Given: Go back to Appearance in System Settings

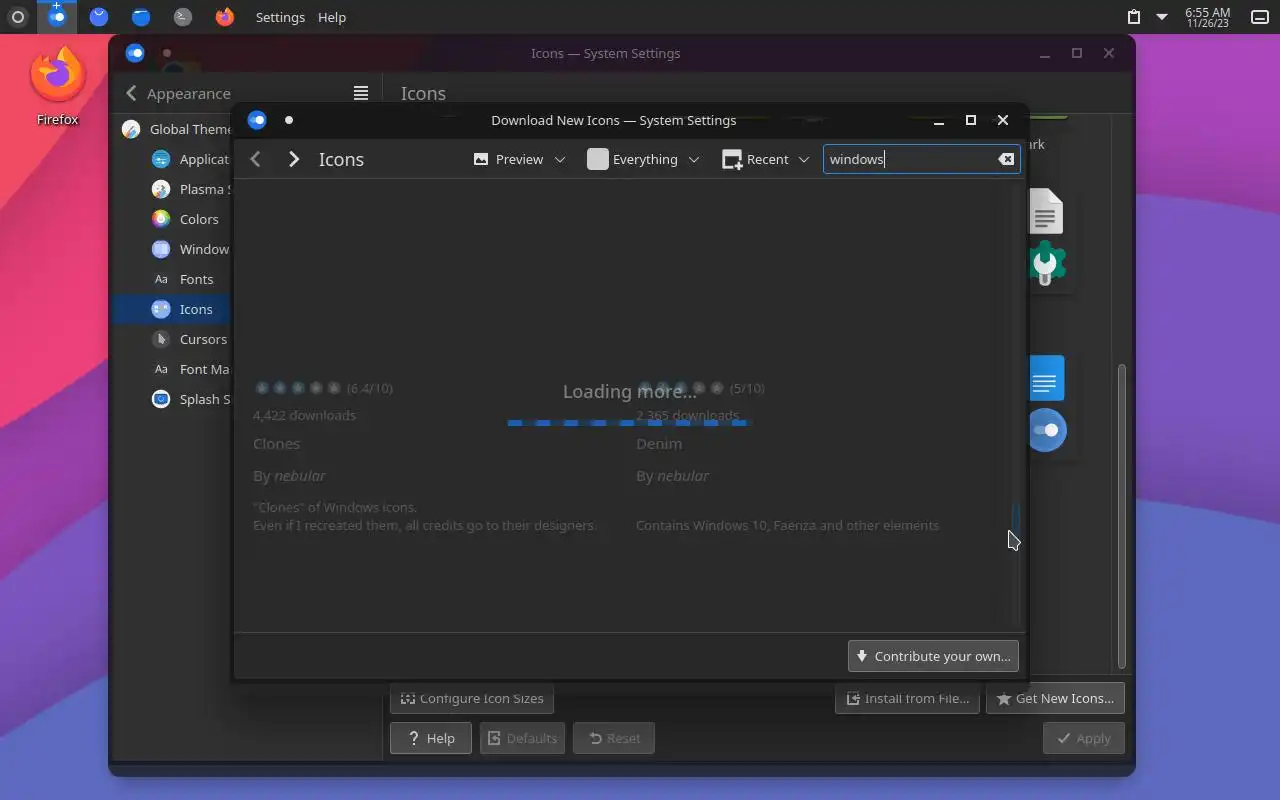Looking at the screenshot, I should pyautogui.click(x=178, y=93).
